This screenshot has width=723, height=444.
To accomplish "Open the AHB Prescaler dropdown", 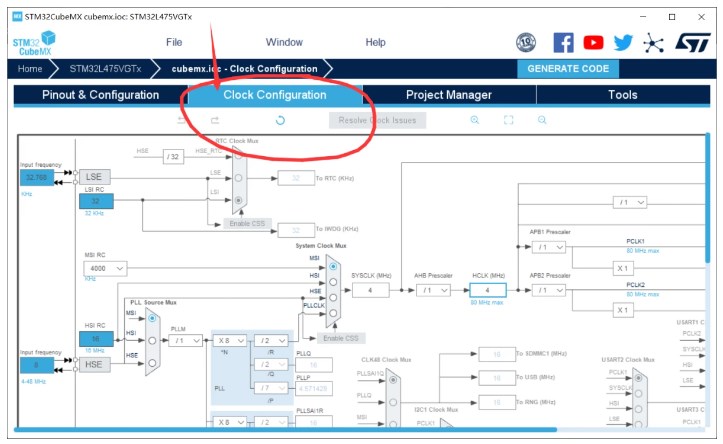I will [x=433, y=290].
